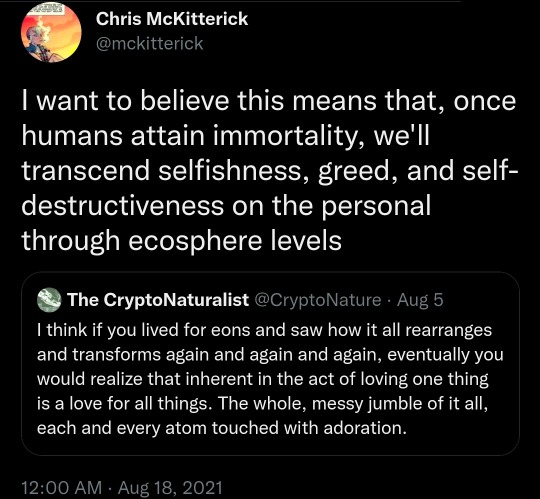Image resolution: width=540 pixels, height=499 pixels.
Task: Click the @CryptoNature handle
Action: (x=318, y=300)
